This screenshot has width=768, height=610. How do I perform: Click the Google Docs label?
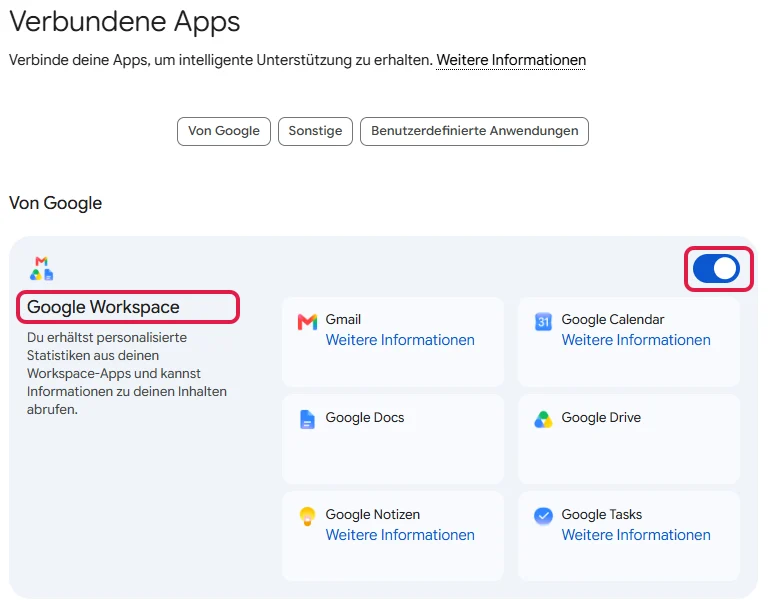(365, 417)
